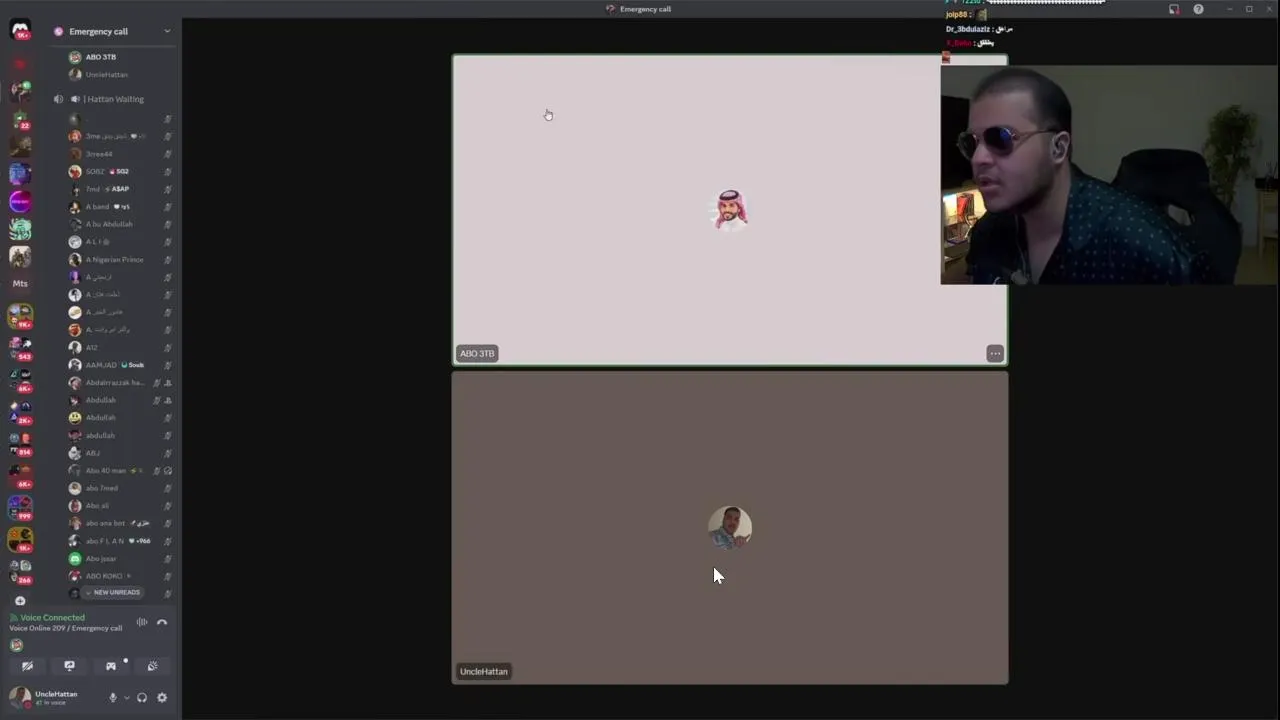
Task: Select the ABO 3TB video tile
Action: click(x=730, y=210)
